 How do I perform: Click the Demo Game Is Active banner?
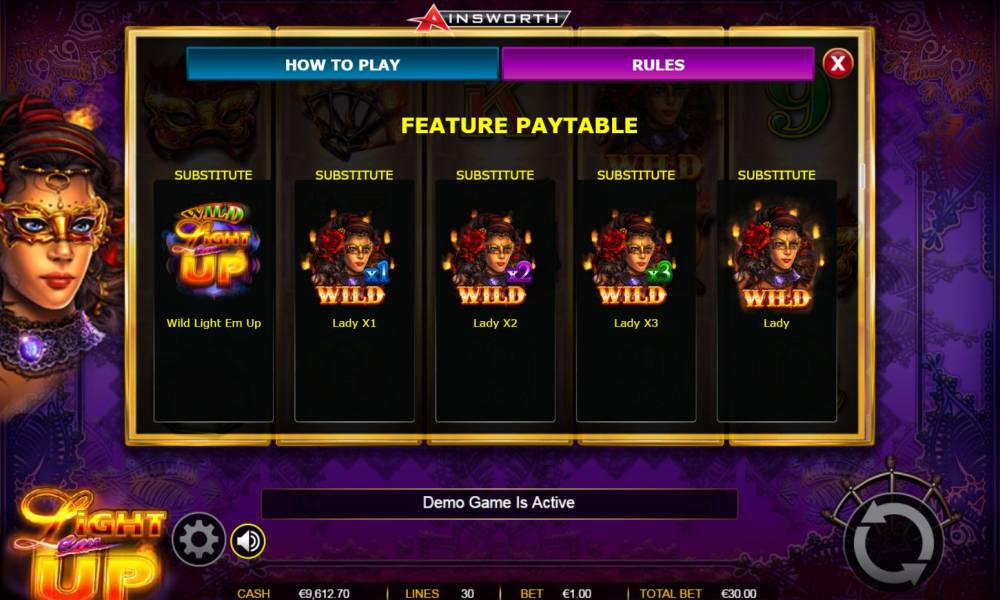click(499, 503)
